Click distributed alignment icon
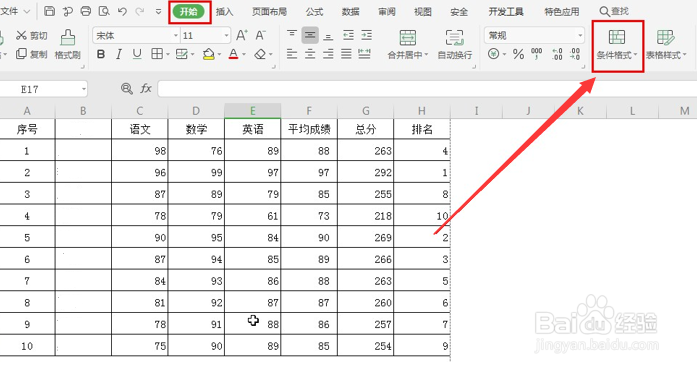 point(365,54)
